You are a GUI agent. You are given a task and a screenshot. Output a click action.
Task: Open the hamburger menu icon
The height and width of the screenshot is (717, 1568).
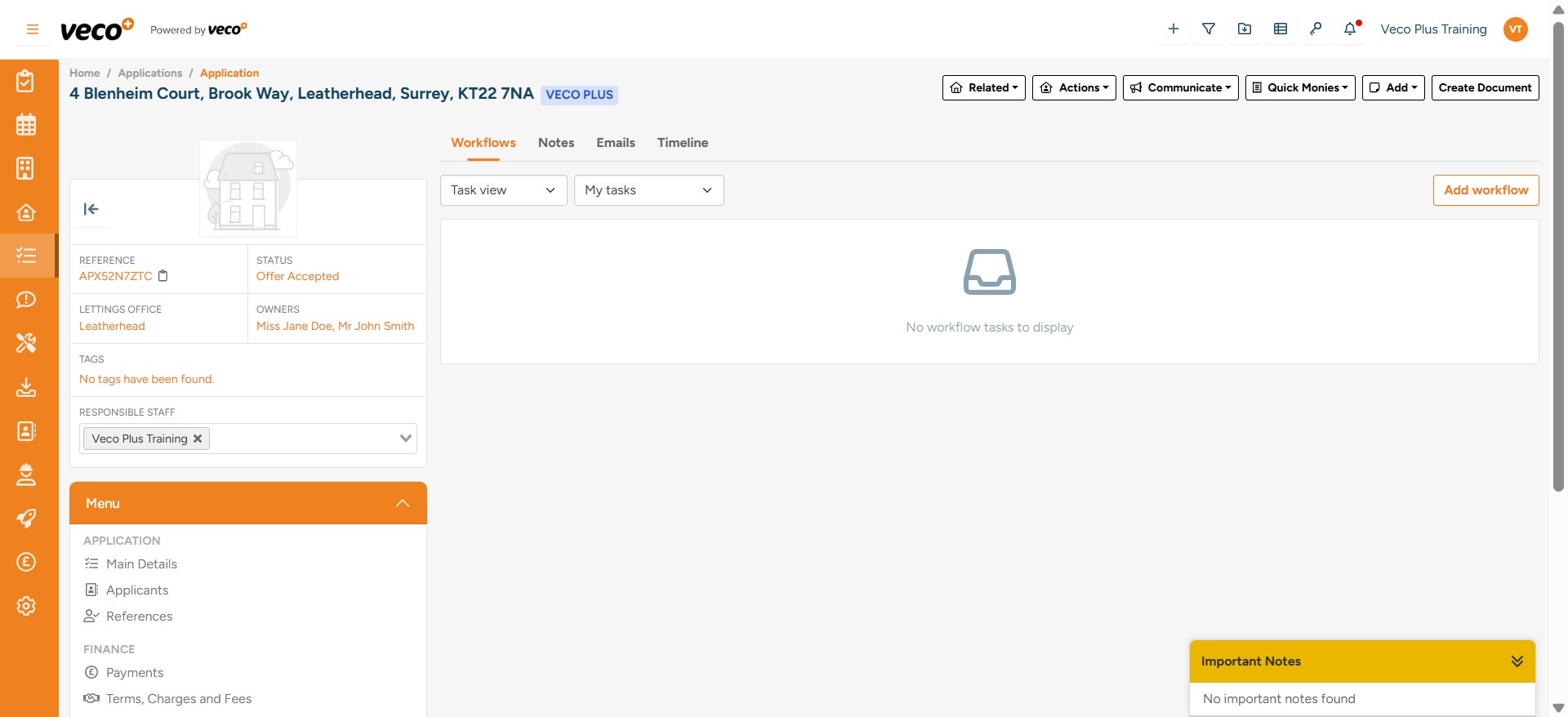click(33, 29)
